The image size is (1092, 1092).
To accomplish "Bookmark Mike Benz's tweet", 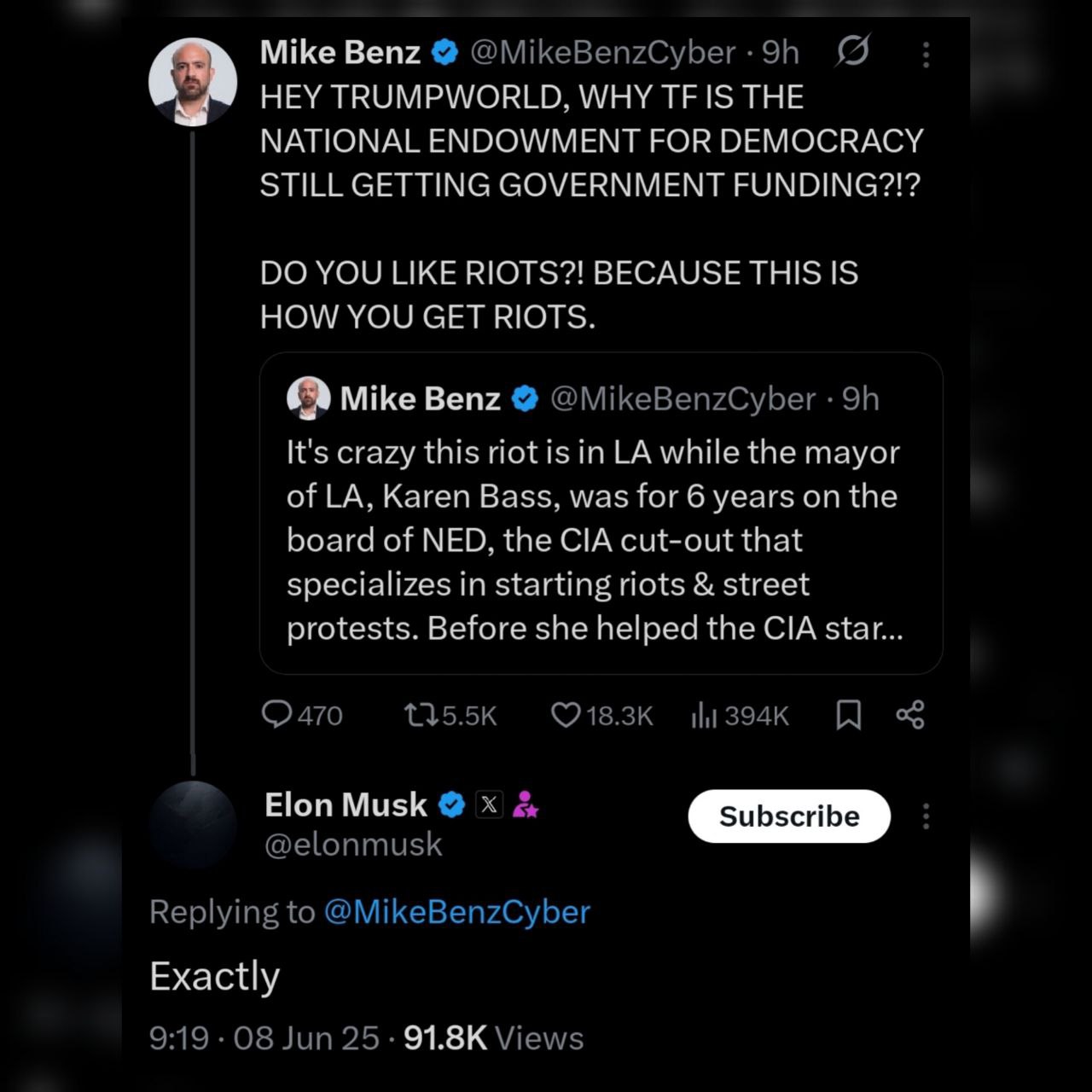I will point(848,715).
